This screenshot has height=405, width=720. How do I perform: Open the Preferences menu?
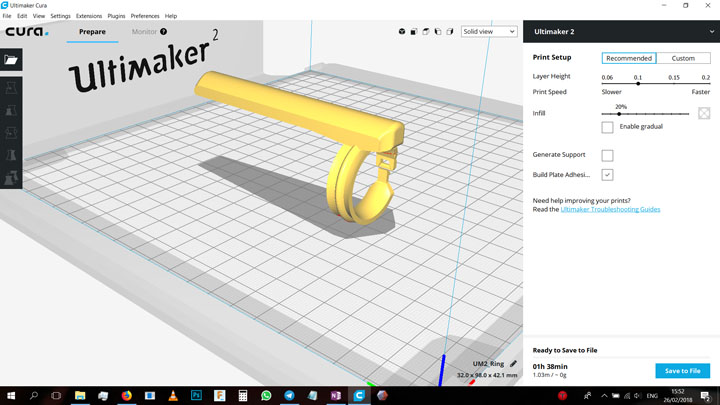pos(145,16)
